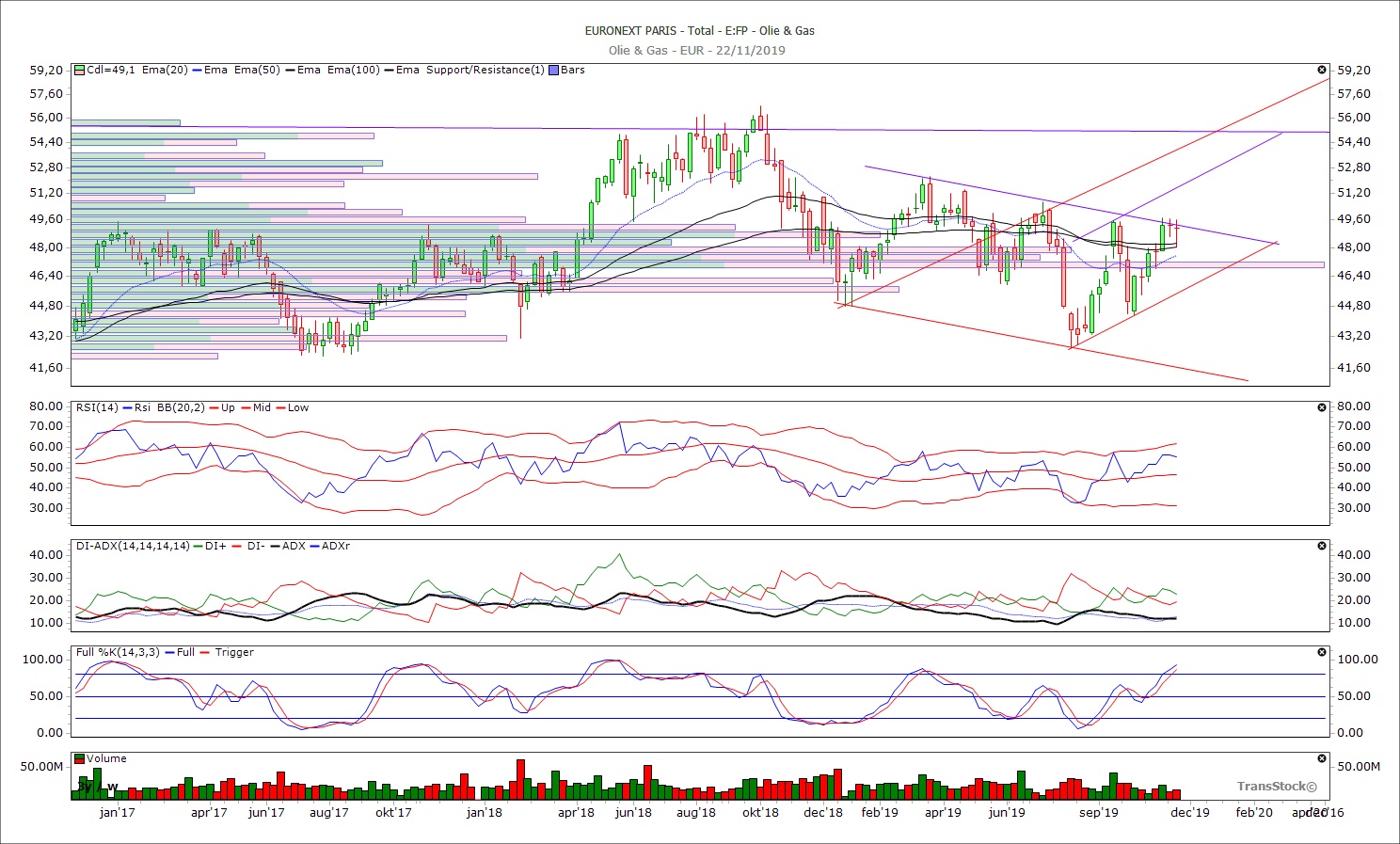Click the Volume panel label
Viewport: 1400px width, 844px height.
[x=106, y=758]
